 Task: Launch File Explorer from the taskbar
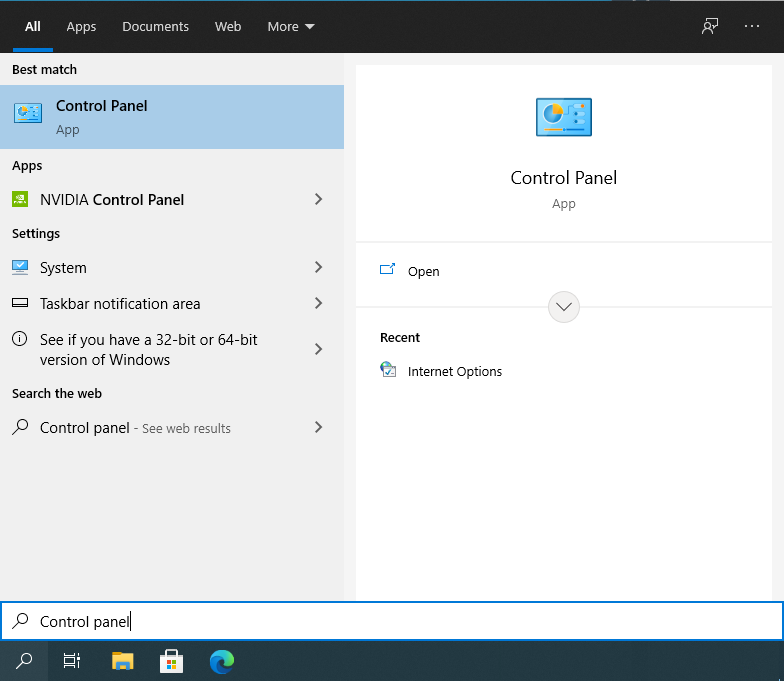[x=122, y=661]
